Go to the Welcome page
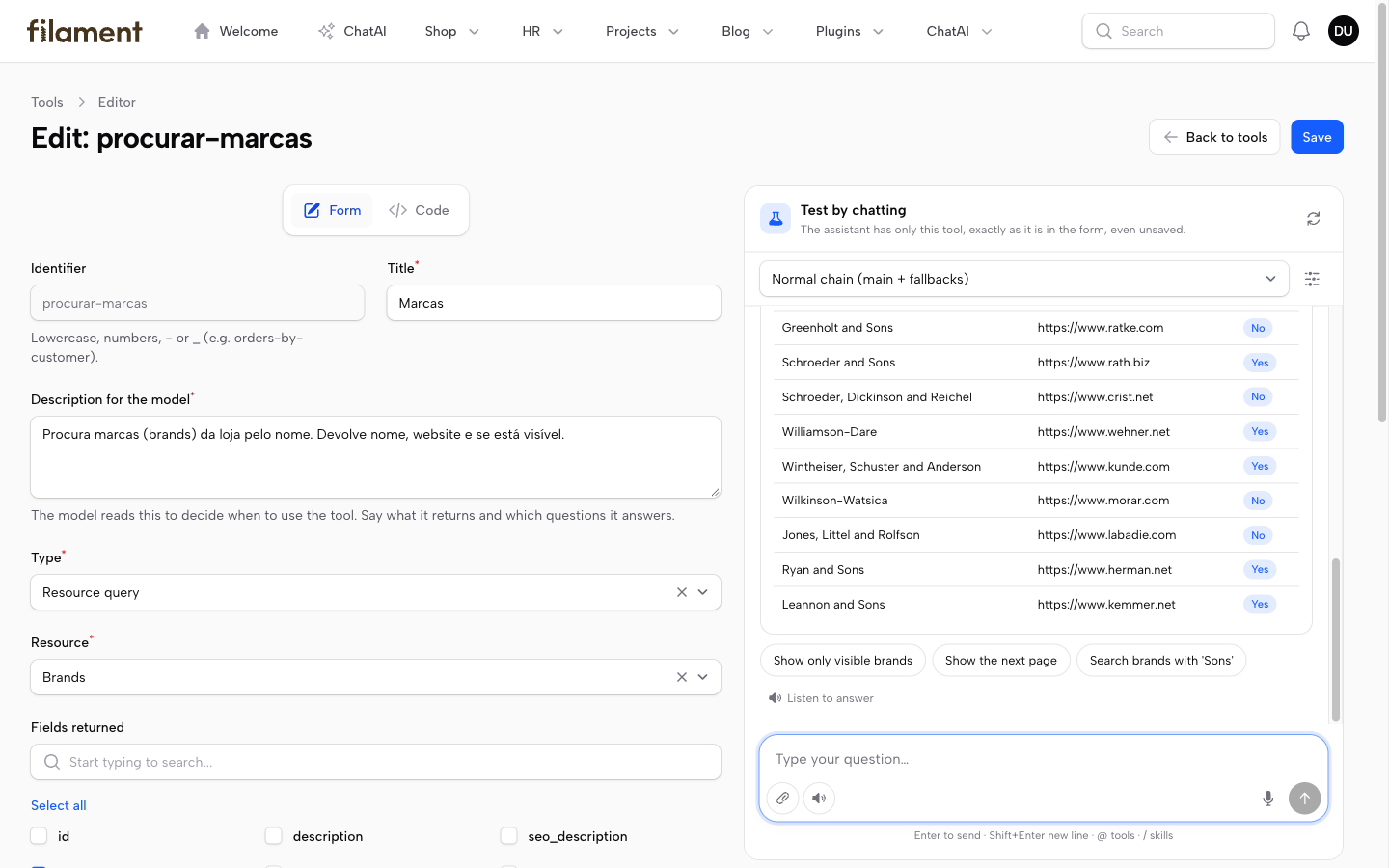This screenshot has width=1389, height=868. point(235,31)
